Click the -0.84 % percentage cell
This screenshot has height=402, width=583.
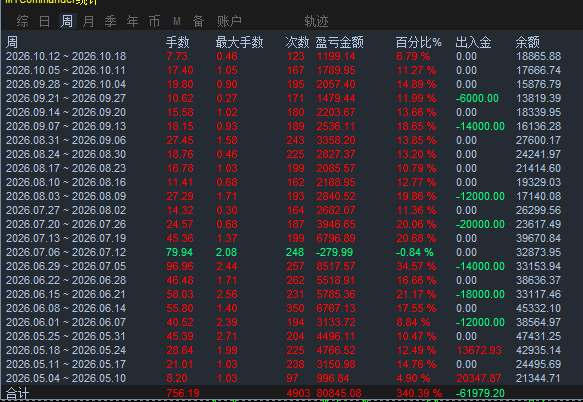pos(415,253)
